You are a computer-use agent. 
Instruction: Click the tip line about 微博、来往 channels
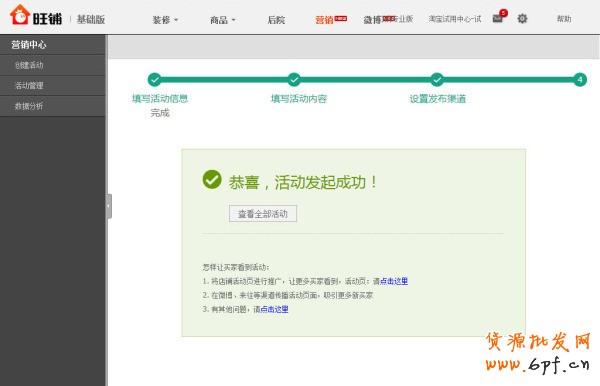coord(288,295)
